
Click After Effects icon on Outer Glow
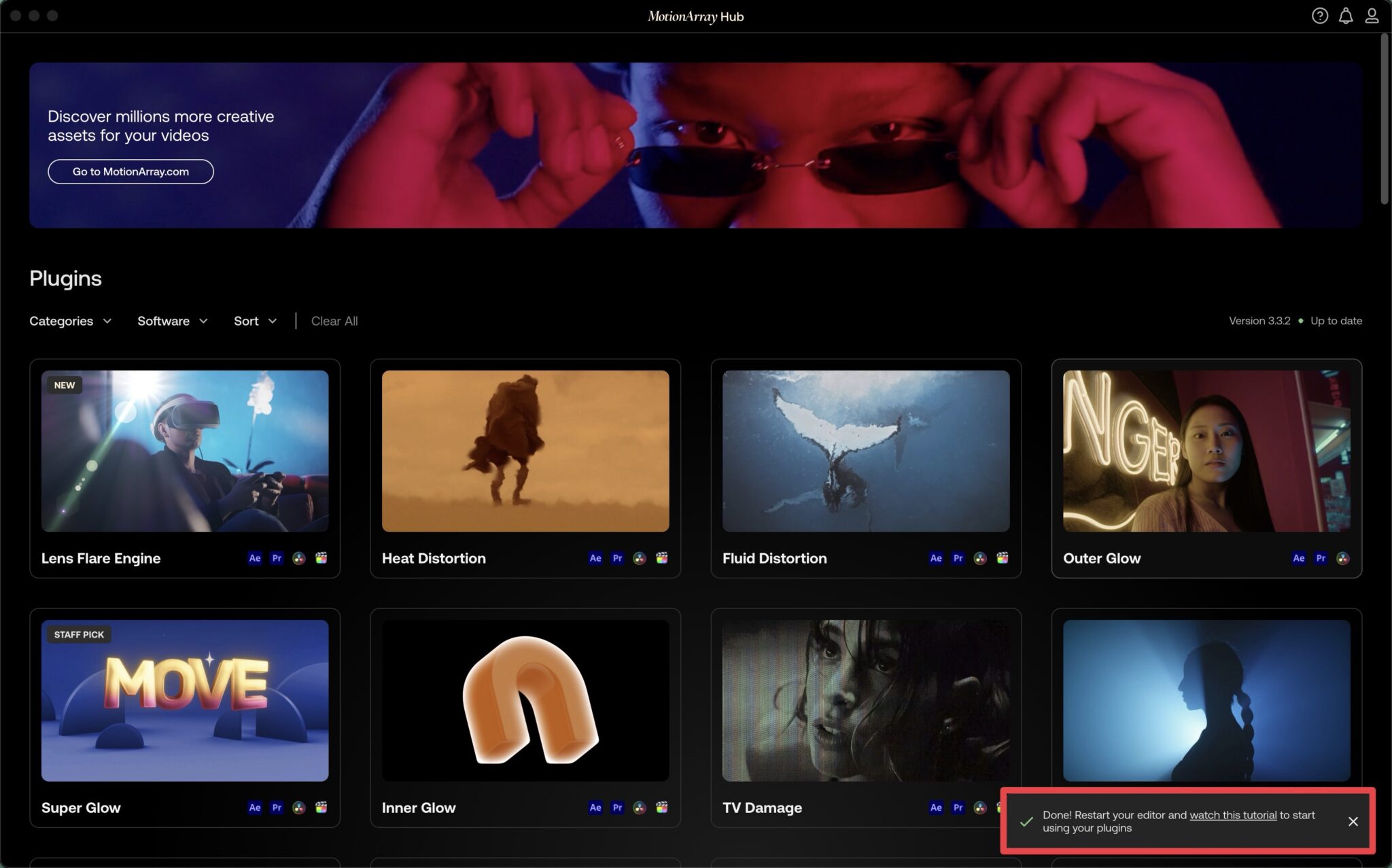pos(1298,558)
